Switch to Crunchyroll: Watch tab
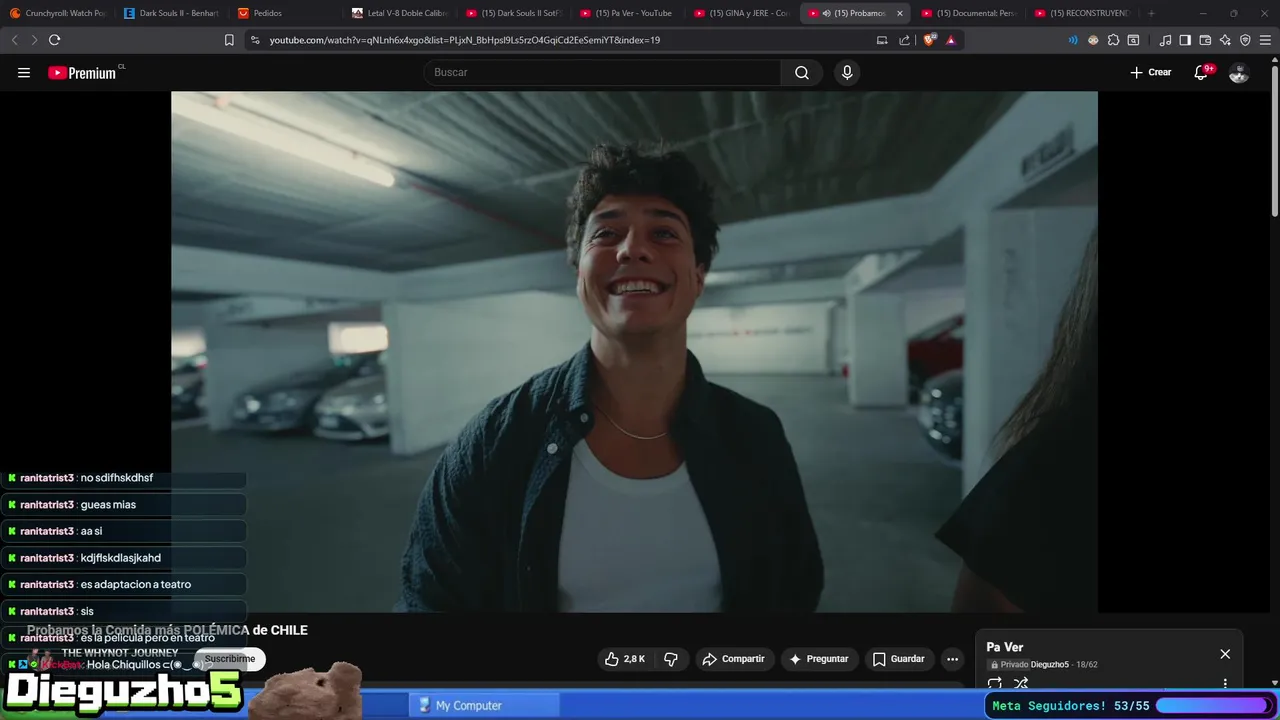This screenshot has height=720, width=1280. click(57, 13)
